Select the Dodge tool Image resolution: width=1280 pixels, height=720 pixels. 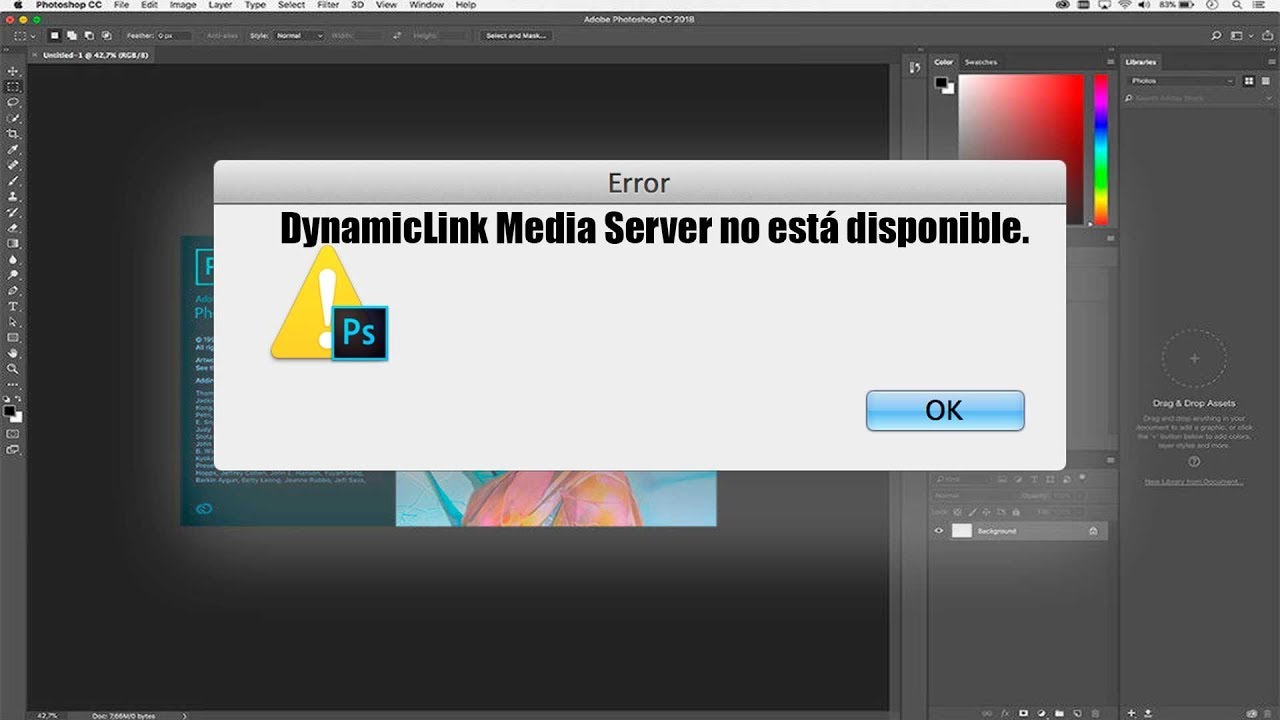(13, 274)
